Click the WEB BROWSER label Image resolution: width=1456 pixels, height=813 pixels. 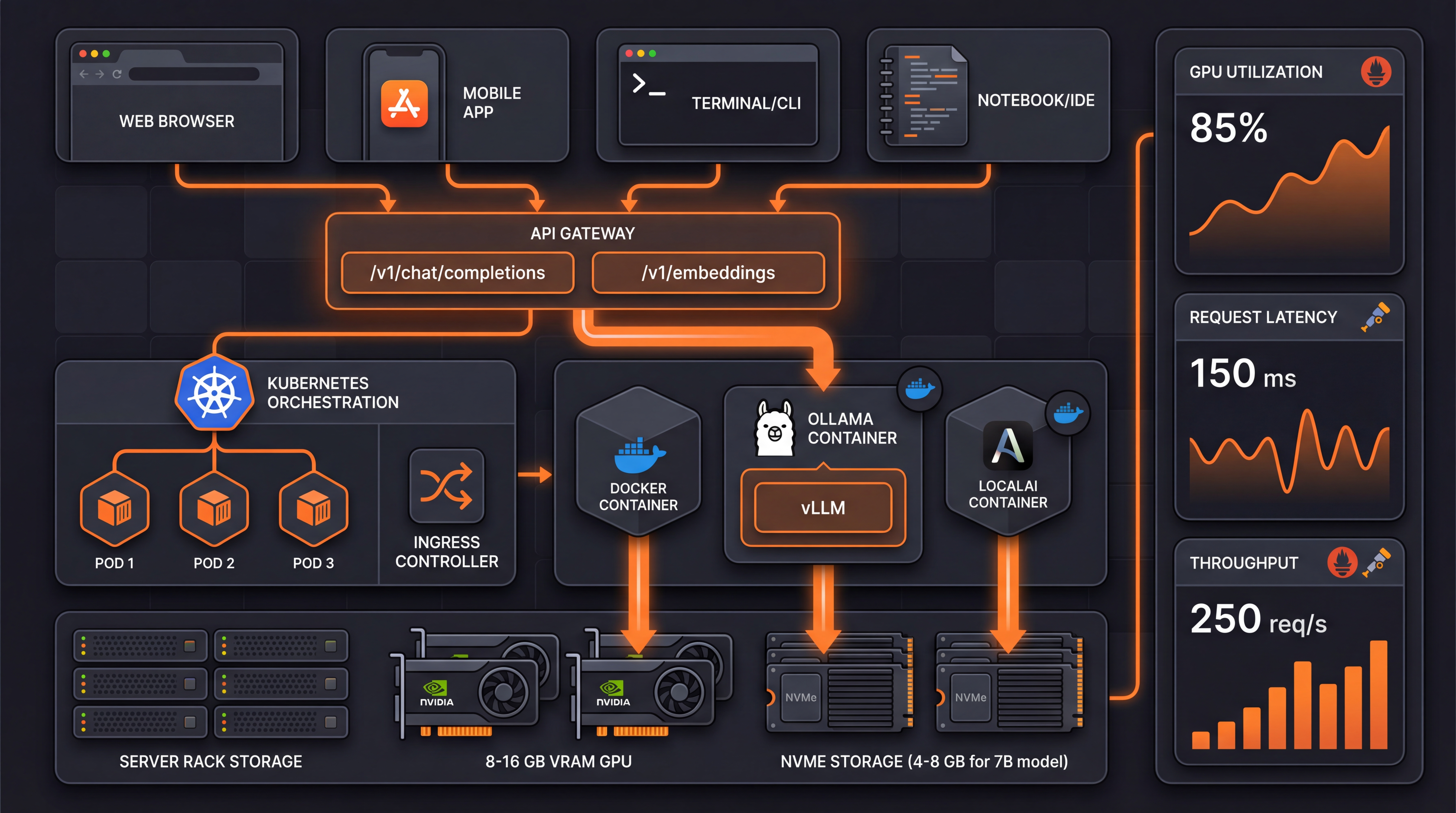coord(177,121)
